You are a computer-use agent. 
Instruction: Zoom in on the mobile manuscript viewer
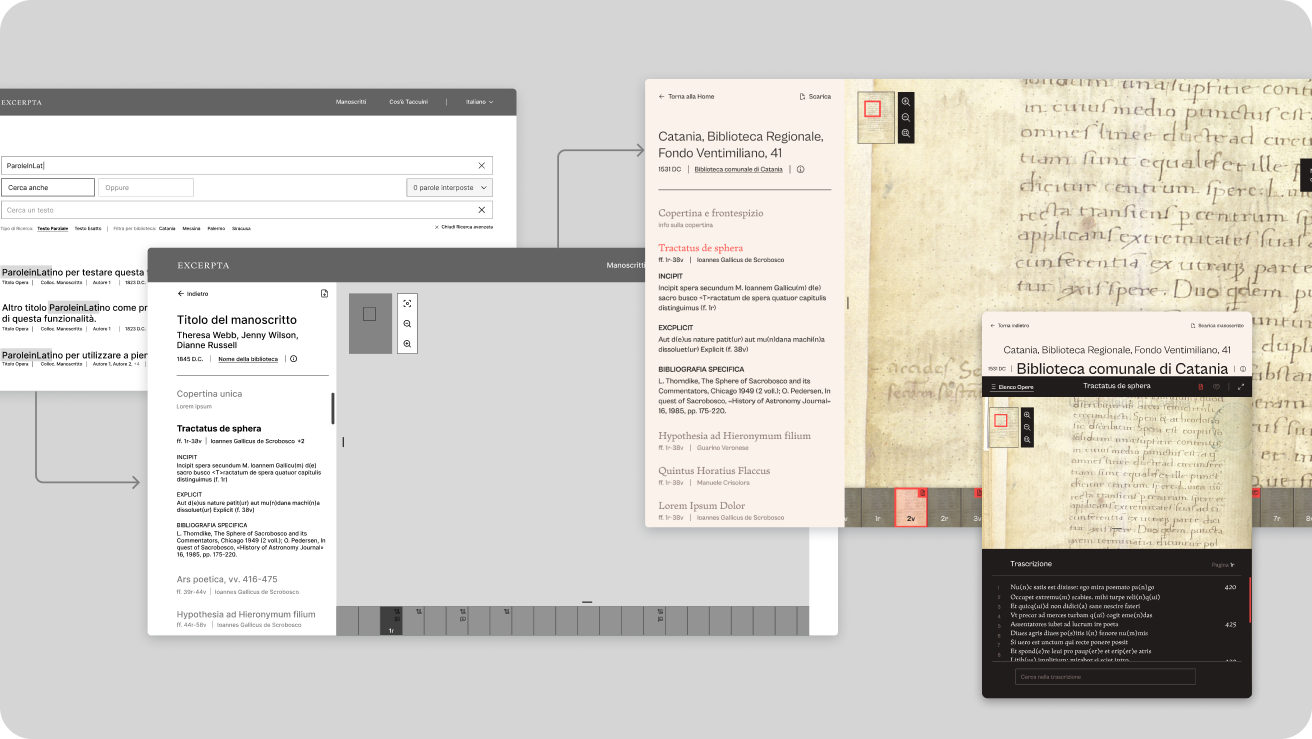(1027, 415)
